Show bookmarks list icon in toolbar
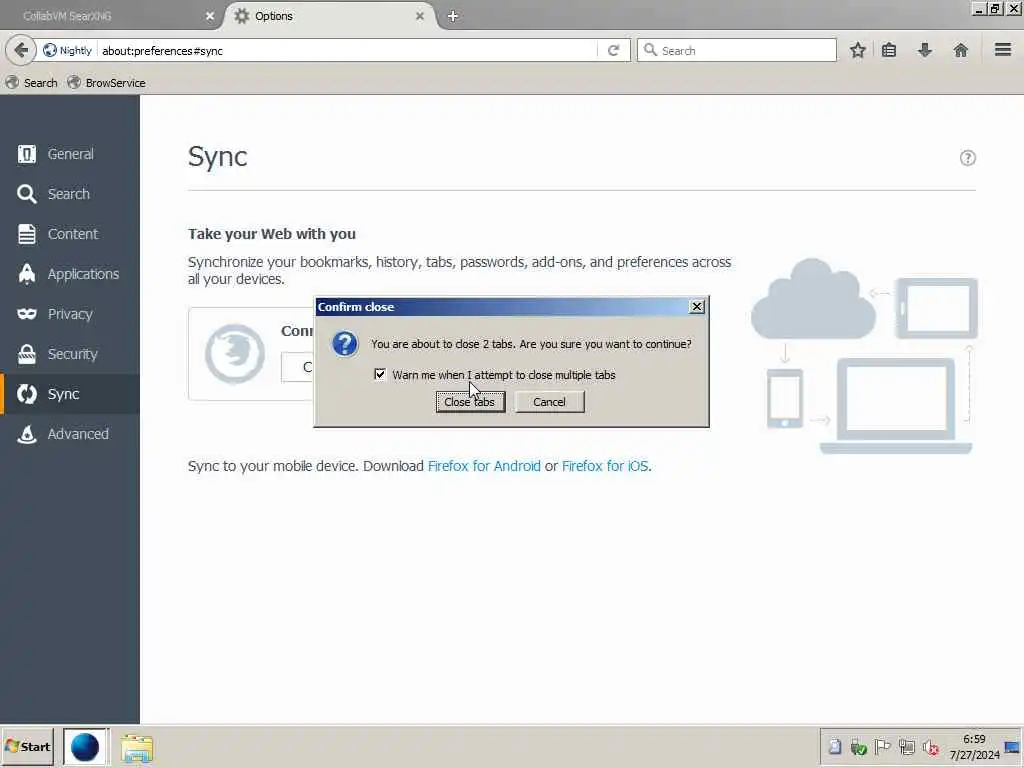 [889, 50]
